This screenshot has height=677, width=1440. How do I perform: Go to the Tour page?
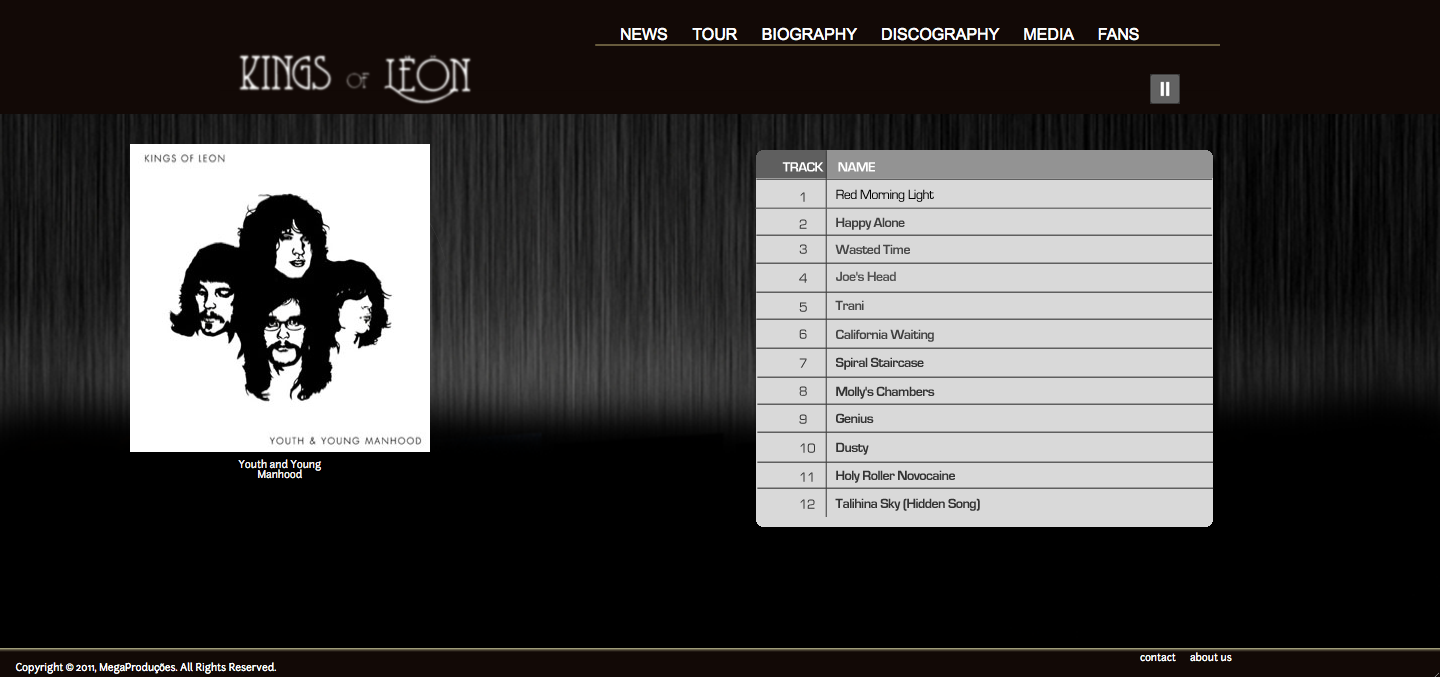714,34
